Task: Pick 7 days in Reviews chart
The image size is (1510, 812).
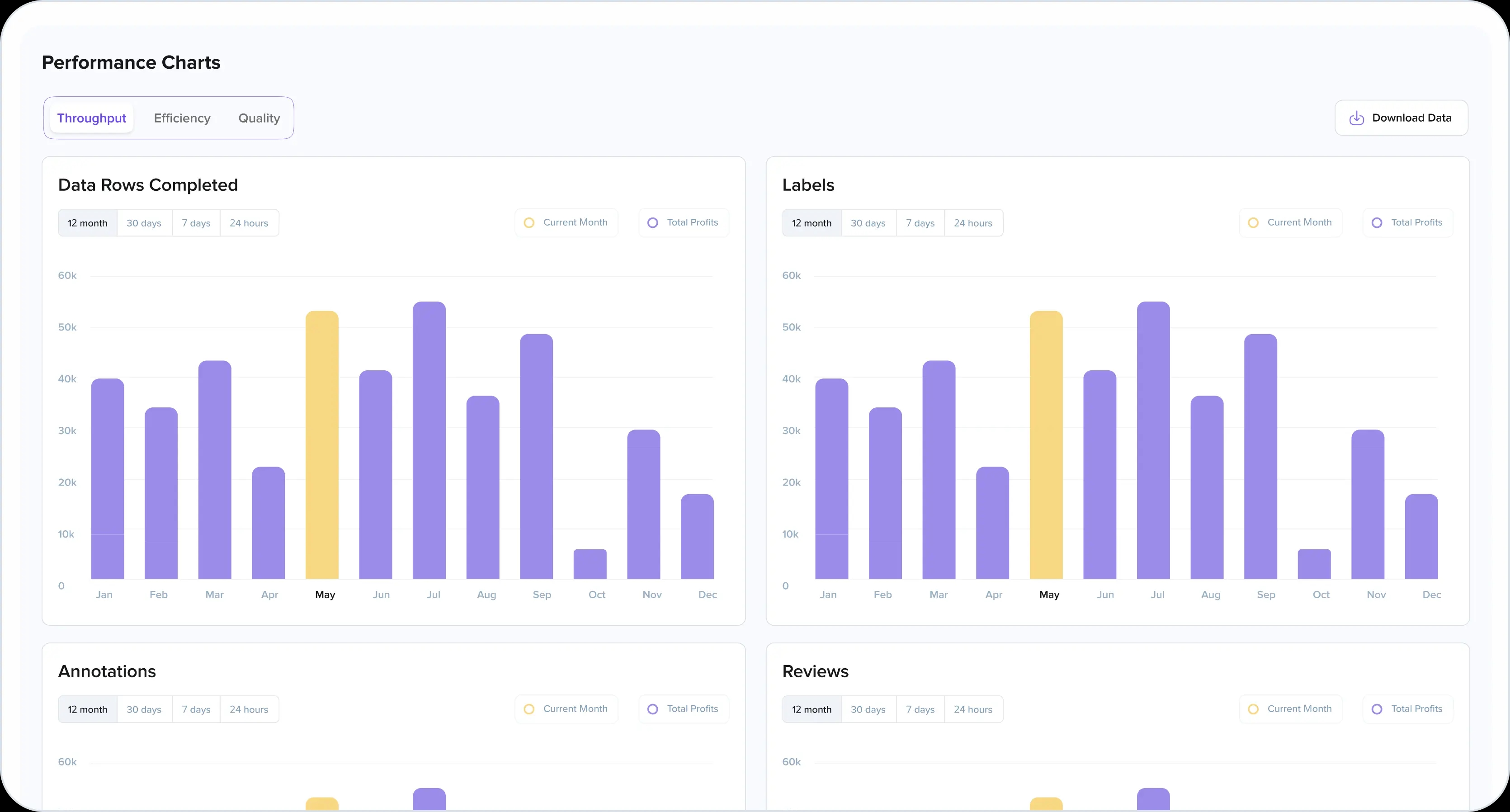Action: pyautogui.click(x=920, y=709)
